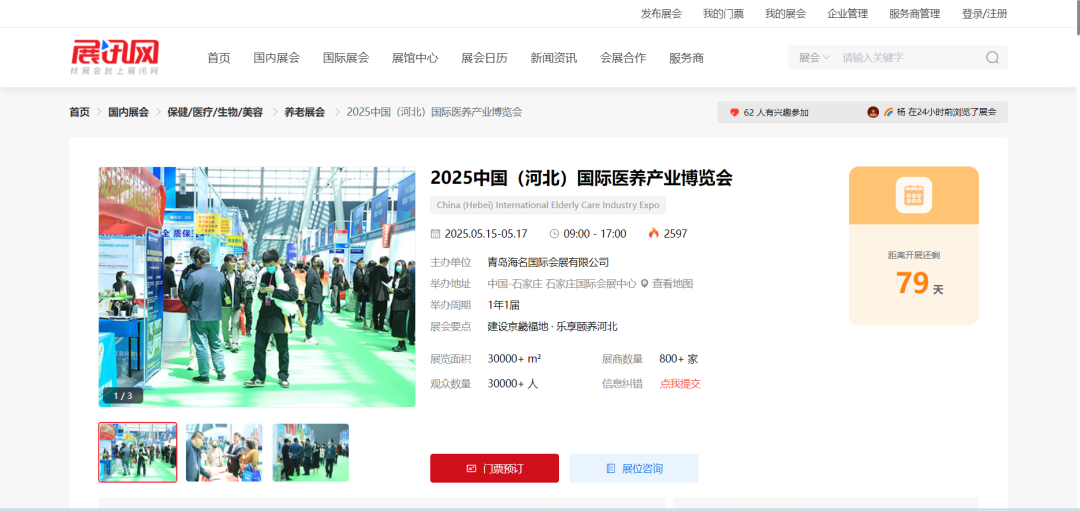Viewport: 1080px width, 511px height.
Task: Type in the 请输入关键字 search field
Action: tap(905, 58)
